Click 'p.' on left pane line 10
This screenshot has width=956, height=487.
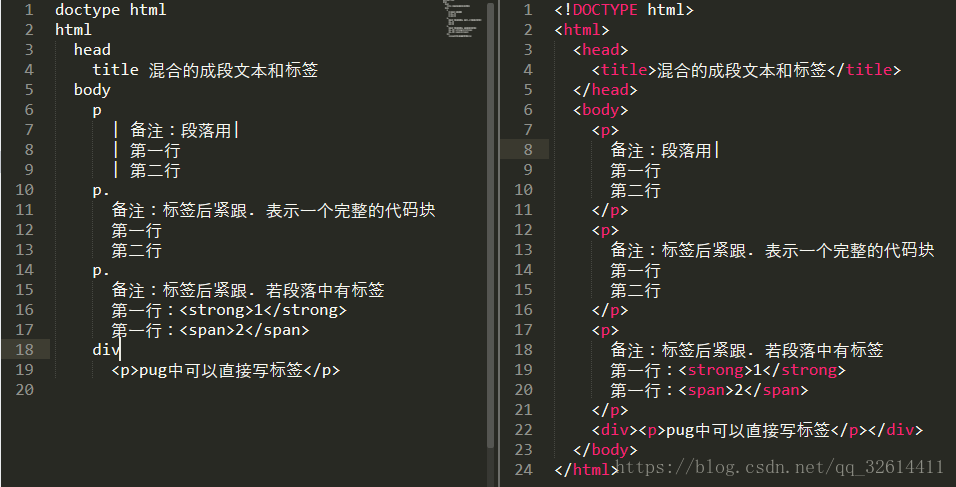101,190
